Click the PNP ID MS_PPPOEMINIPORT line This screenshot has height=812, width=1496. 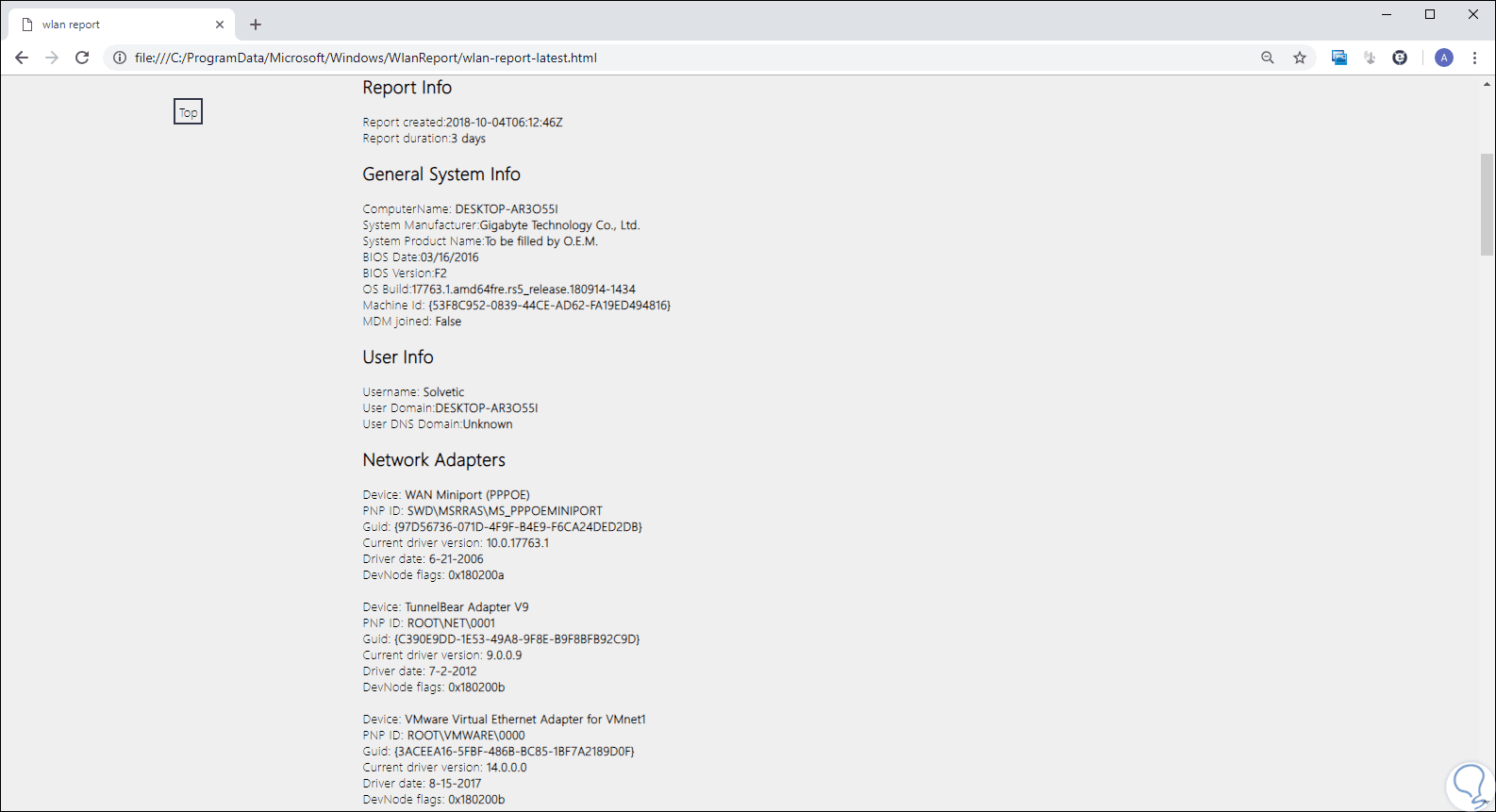pos(483,511)
